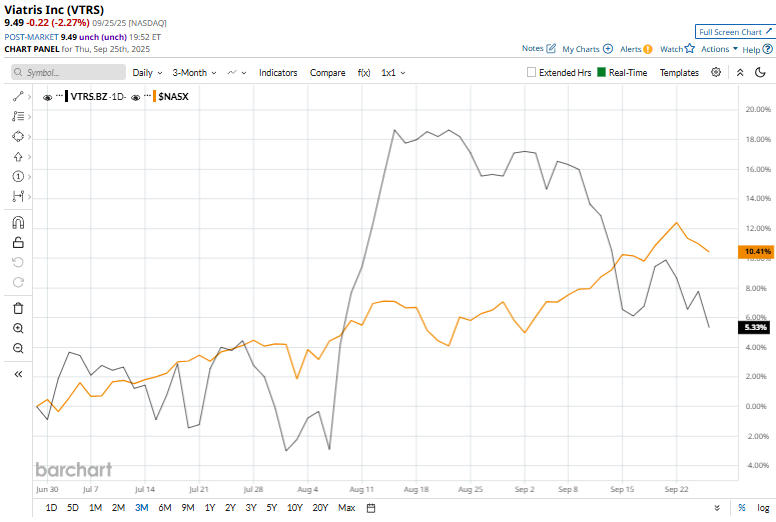Select the arrow marker annotation tool
776x522 pixels.
pos(18,157)
